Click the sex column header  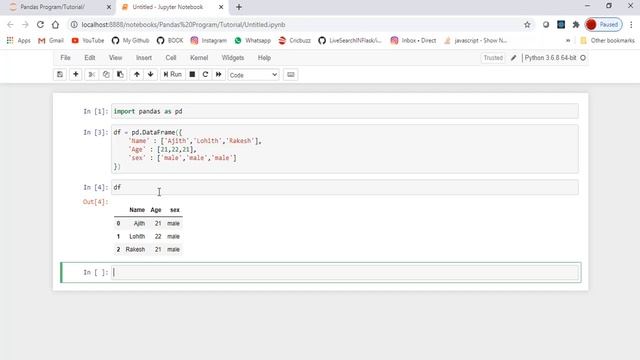point(175,210)
